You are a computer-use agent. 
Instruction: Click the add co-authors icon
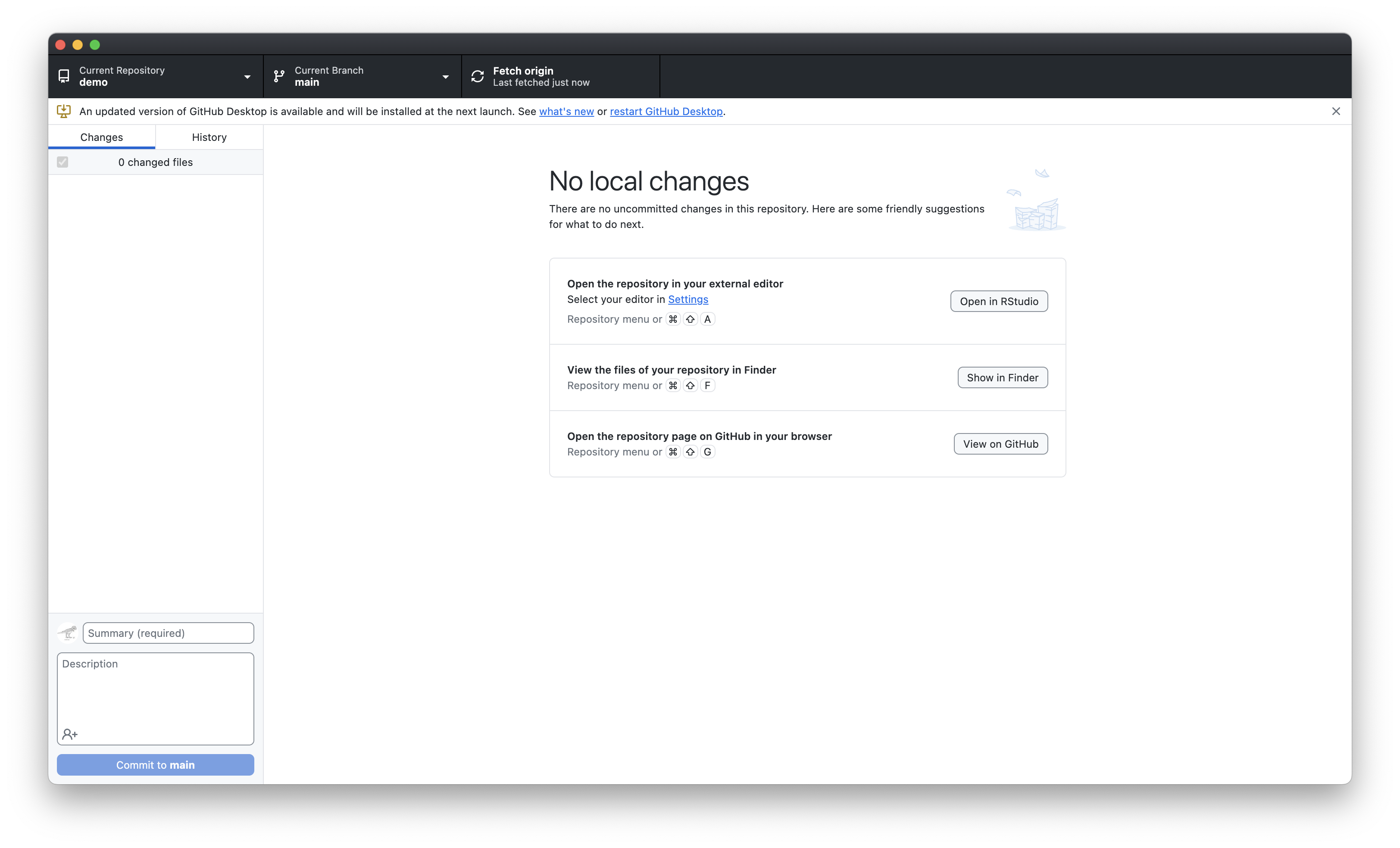[x=70, y=734]
